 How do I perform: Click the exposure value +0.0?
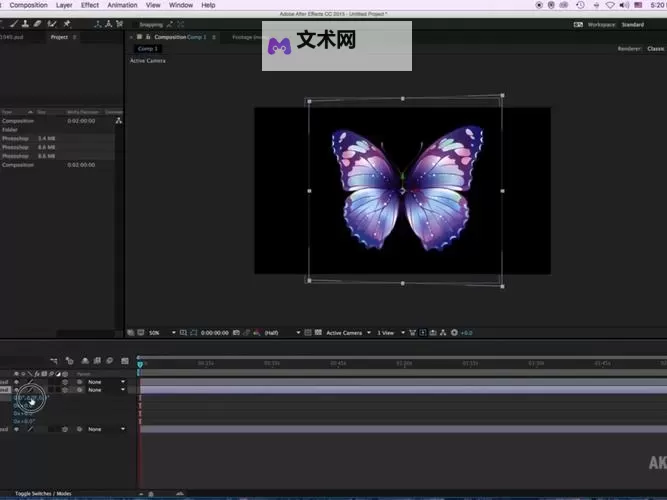467,333
